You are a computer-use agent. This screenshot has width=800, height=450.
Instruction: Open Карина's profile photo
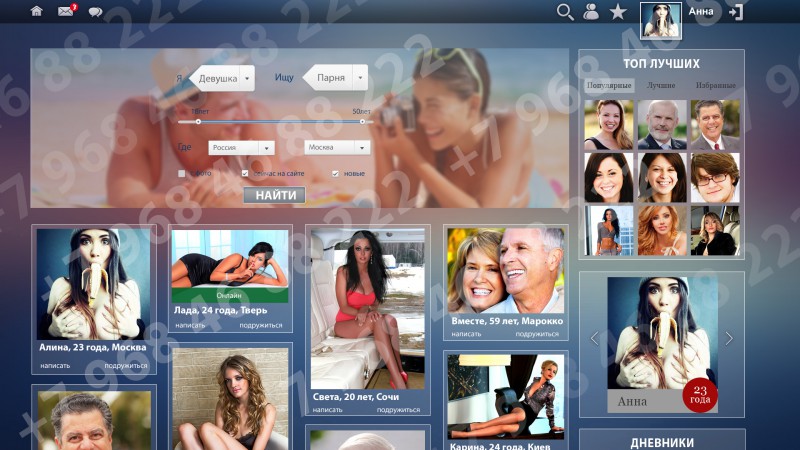506,396
